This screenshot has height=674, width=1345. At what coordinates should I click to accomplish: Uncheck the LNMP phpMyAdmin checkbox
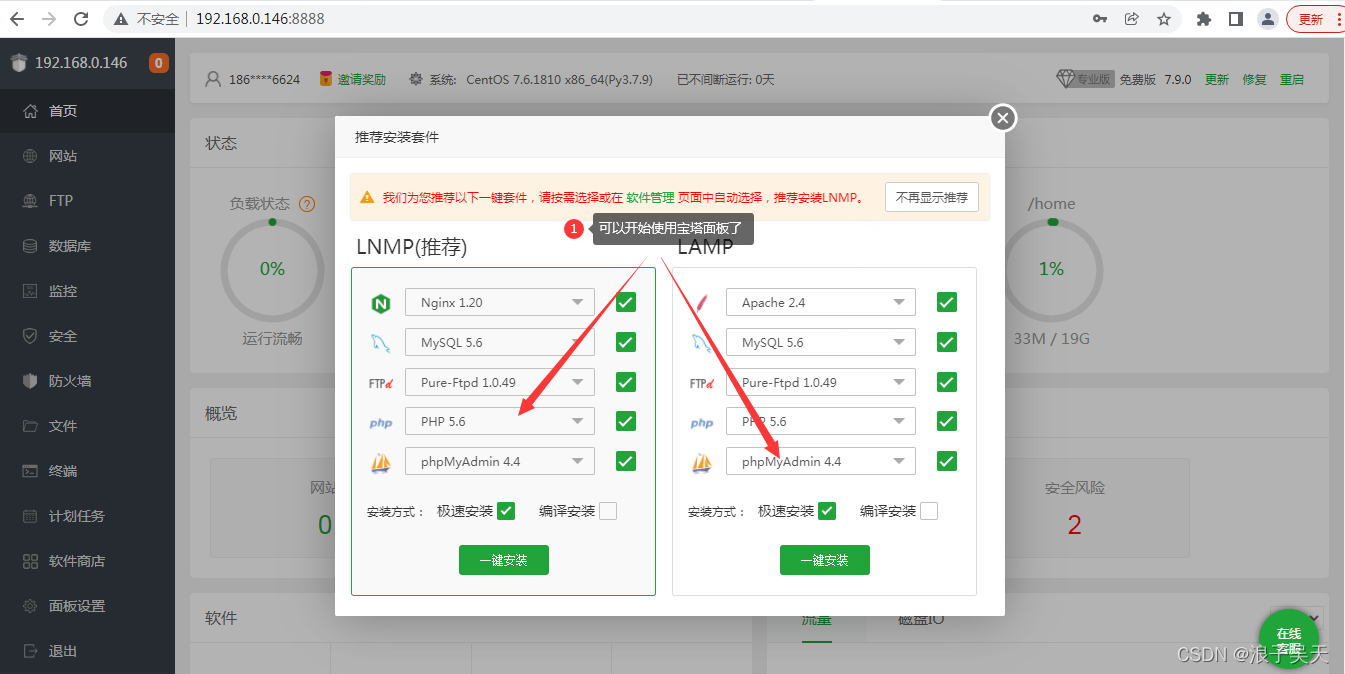coord(626,461)
